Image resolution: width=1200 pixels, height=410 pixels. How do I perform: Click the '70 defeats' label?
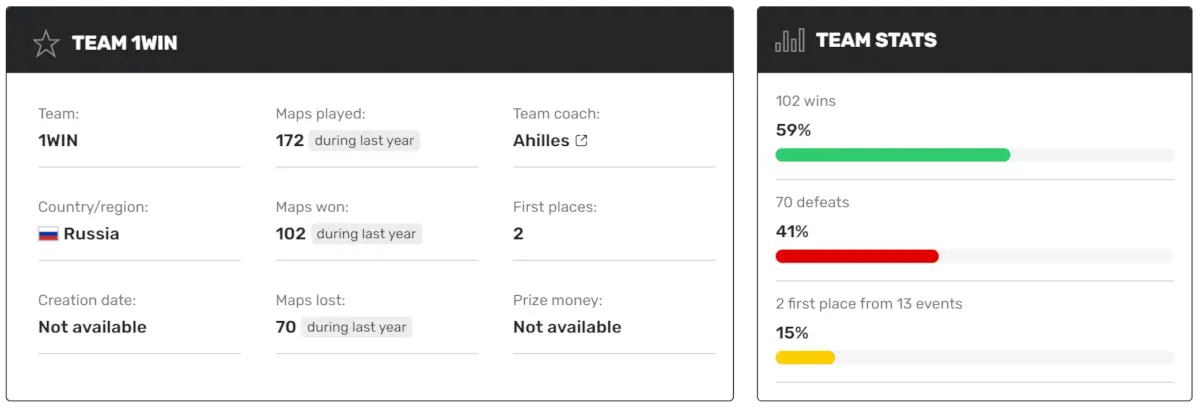click(x=812, y=202)
